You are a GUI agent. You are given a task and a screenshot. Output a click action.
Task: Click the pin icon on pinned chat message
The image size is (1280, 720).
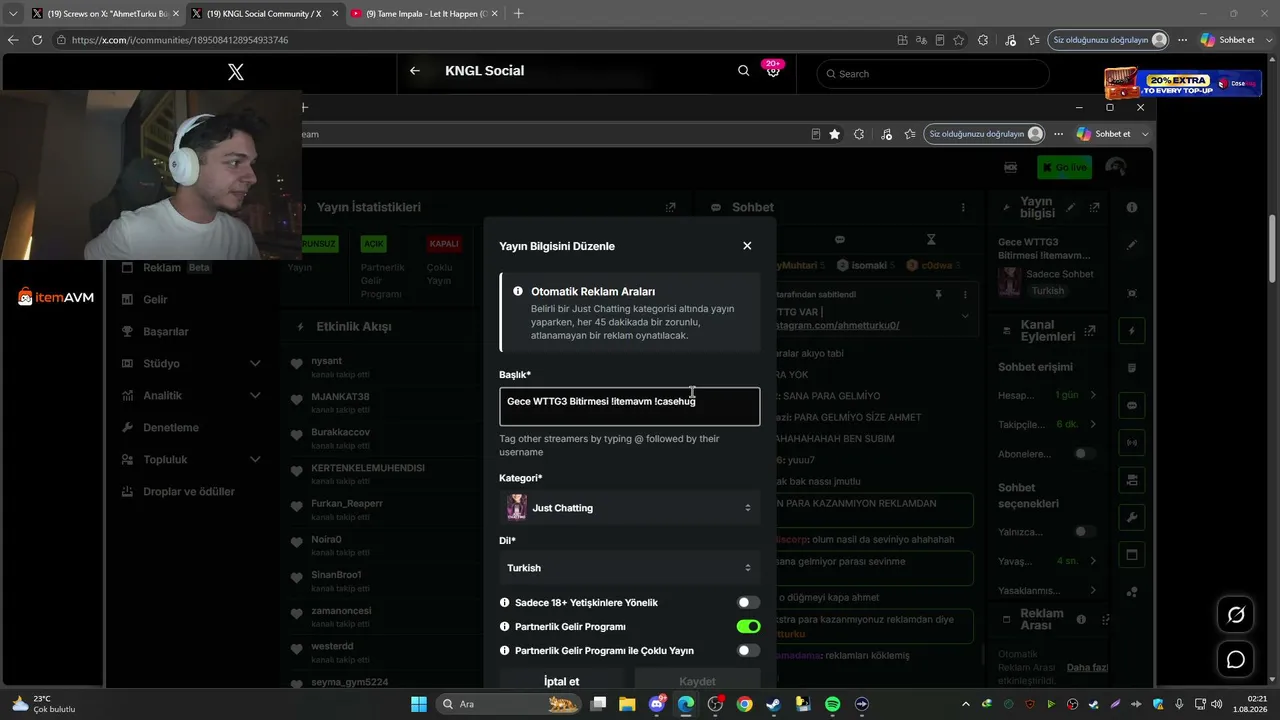pyautogui.click(x=938, y=295)
